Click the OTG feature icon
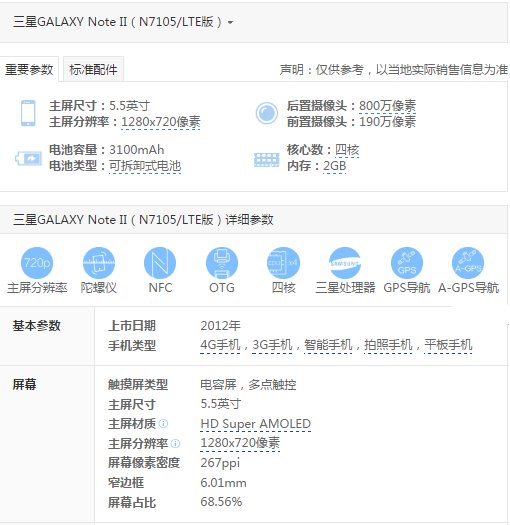The image size is (510, 525). tap(222, 263)
